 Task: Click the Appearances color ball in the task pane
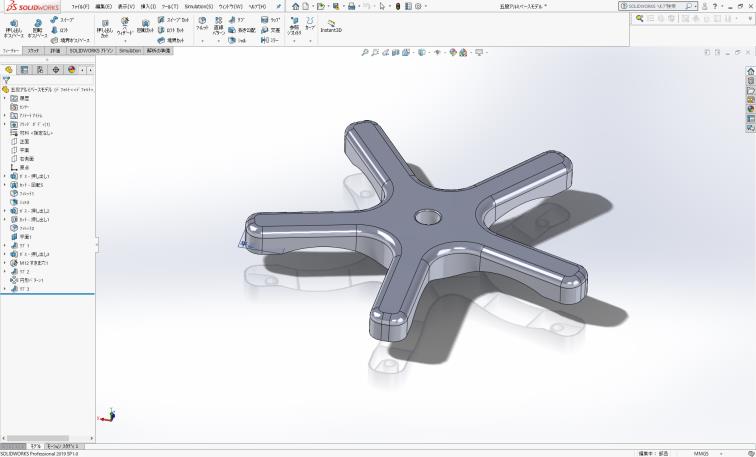click(x=750, y=109)
